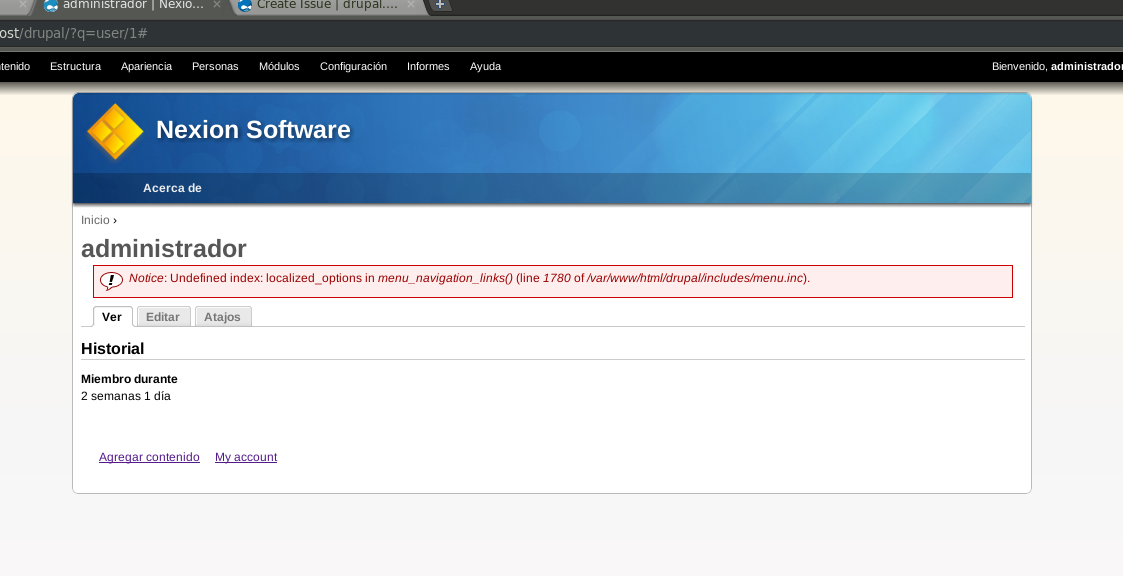Open the Ayuda menu
Image resolution: width=1123 pixels, height=576 pixels.
coord(485,66)
